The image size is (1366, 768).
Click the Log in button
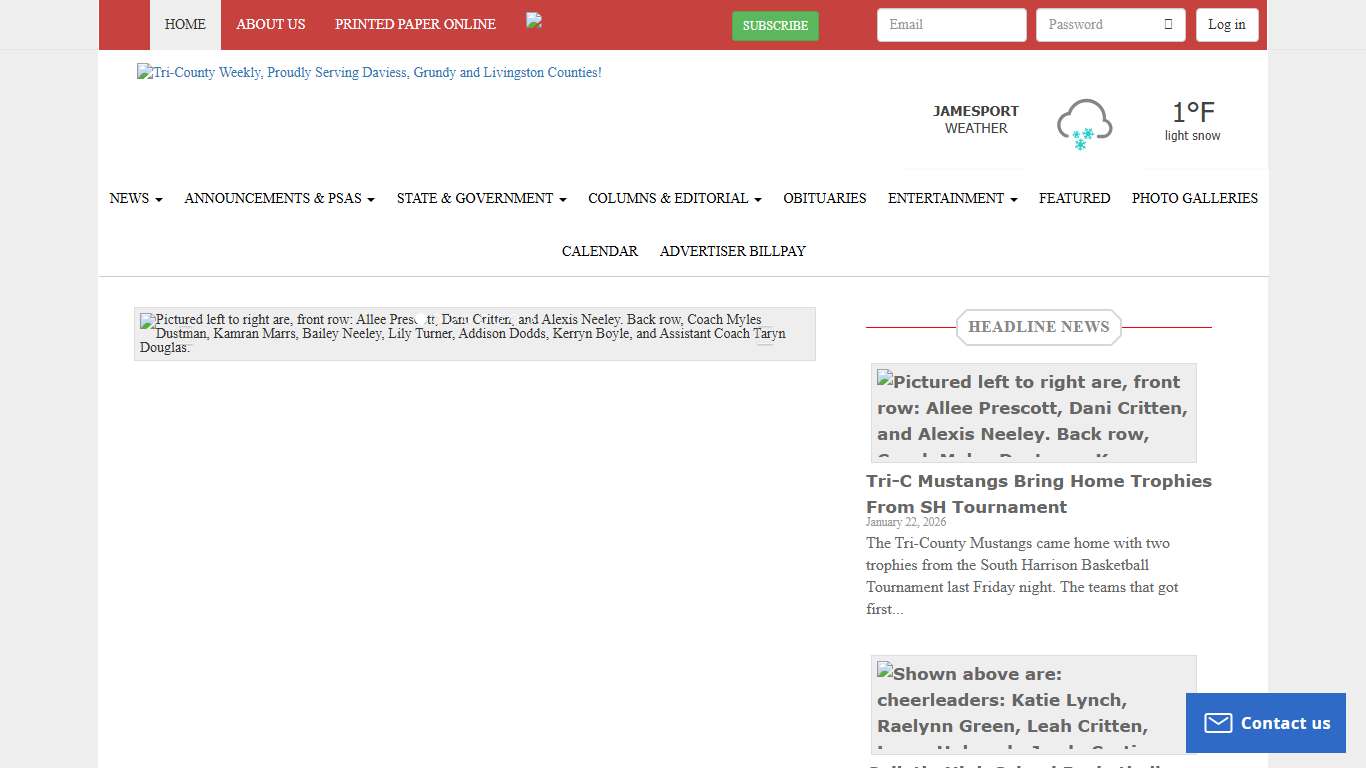(x=1226, y=25)
